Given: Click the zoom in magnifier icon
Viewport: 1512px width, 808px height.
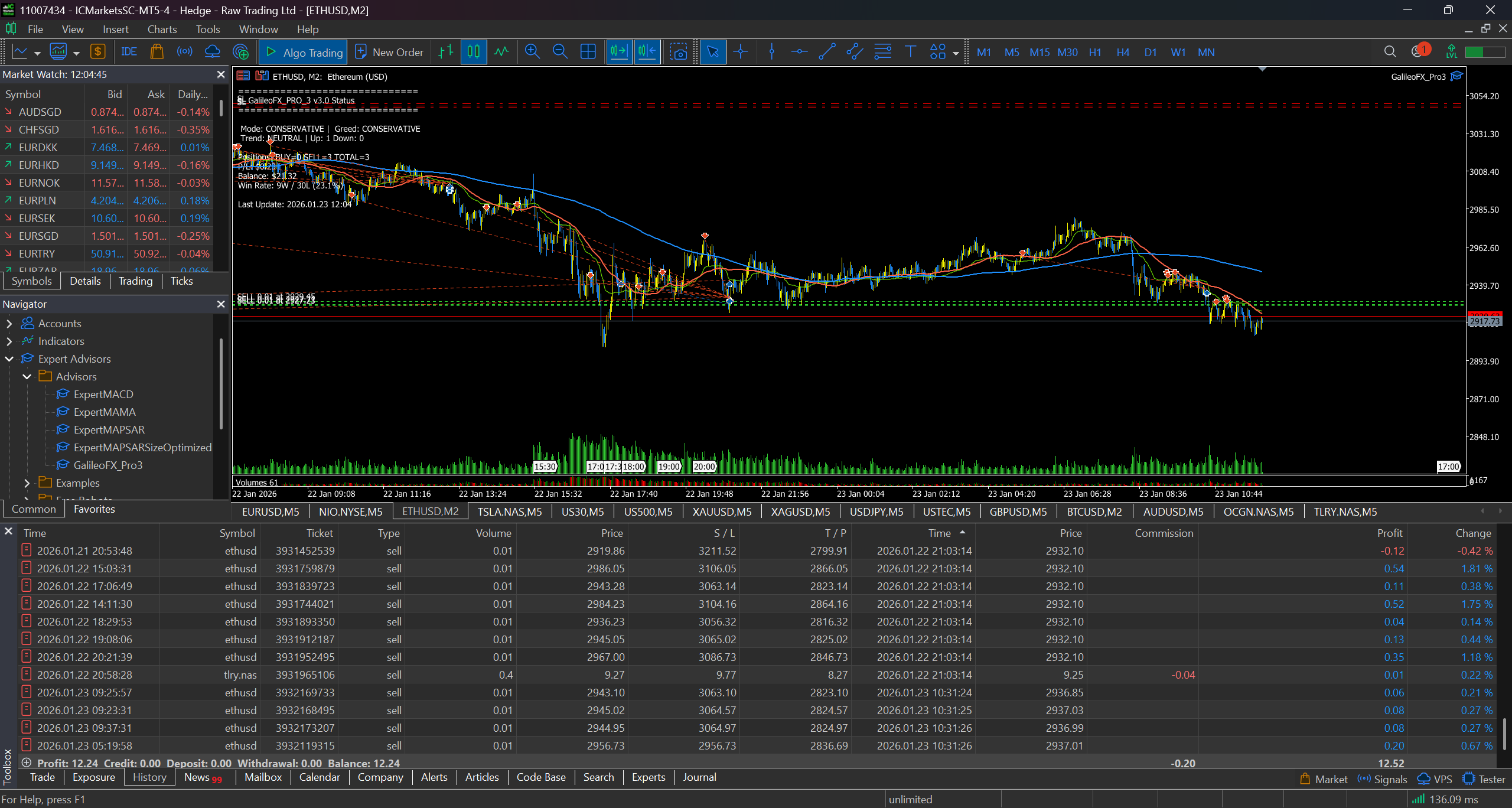Looking at the screenshot, I should click(x=532, y=52).
